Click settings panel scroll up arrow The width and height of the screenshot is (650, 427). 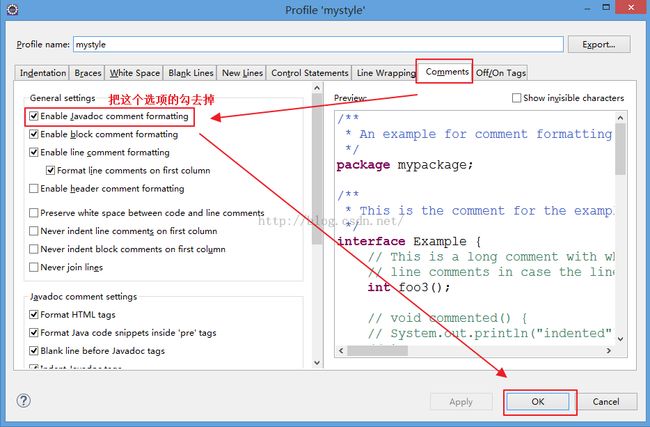[x=317, y=88]
